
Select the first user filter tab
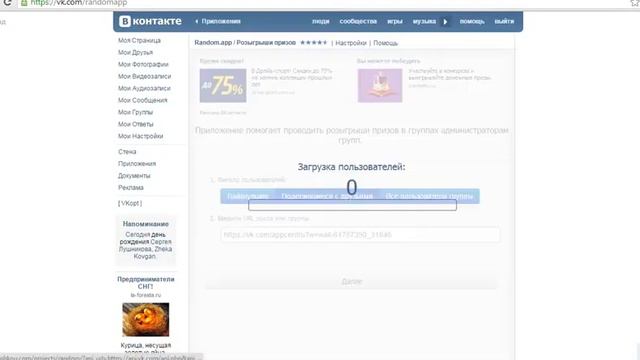click(248, 196)
